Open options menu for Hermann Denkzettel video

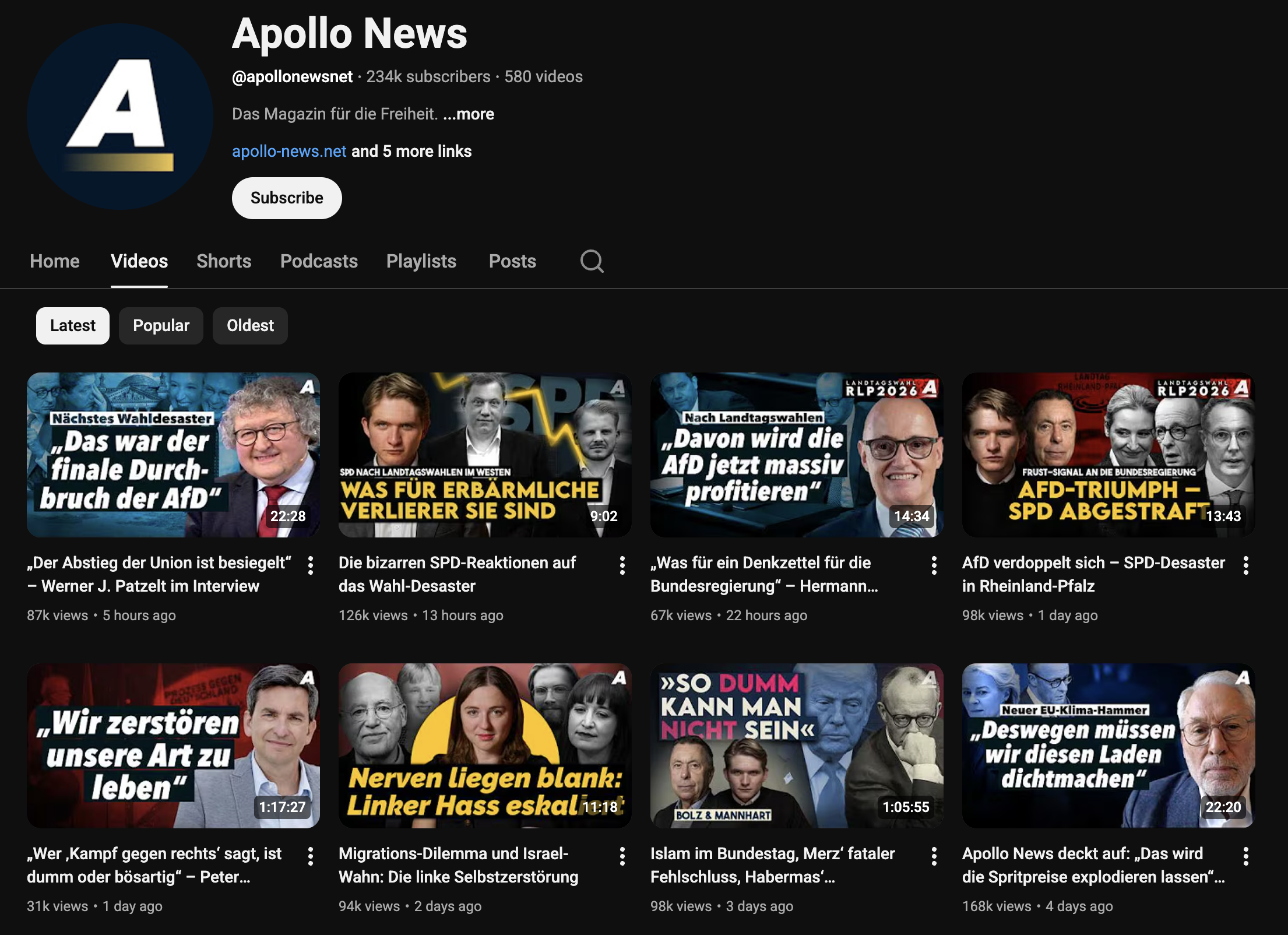pyautogui.click(x=935, y=564)
